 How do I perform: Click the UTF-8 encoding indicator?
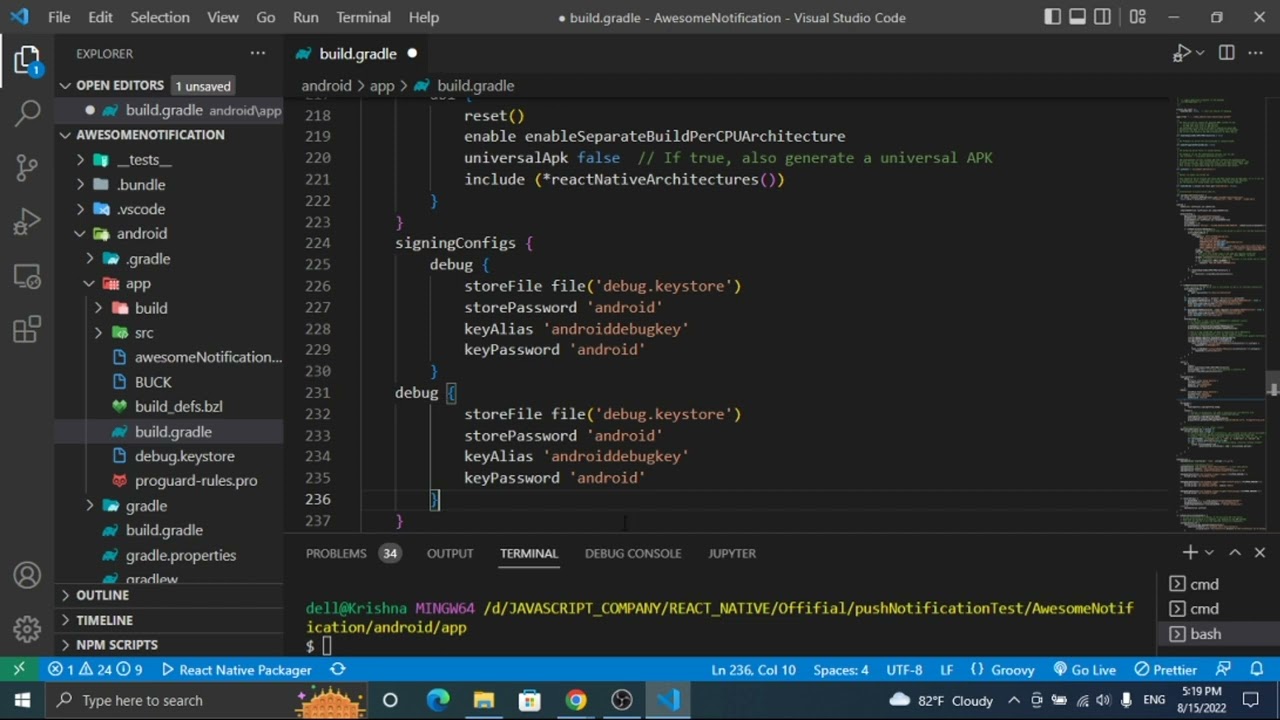904,669
